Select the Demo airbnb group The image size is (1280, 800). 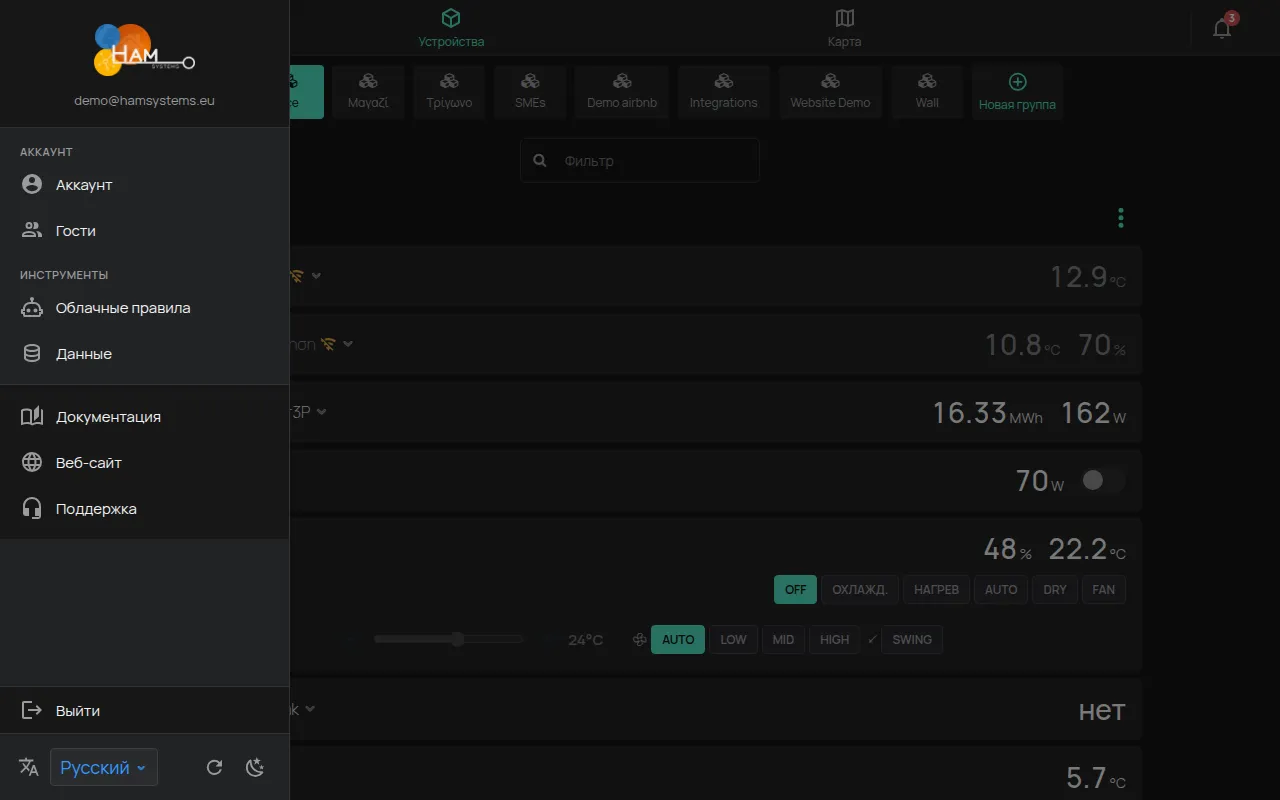coord(622,92)
